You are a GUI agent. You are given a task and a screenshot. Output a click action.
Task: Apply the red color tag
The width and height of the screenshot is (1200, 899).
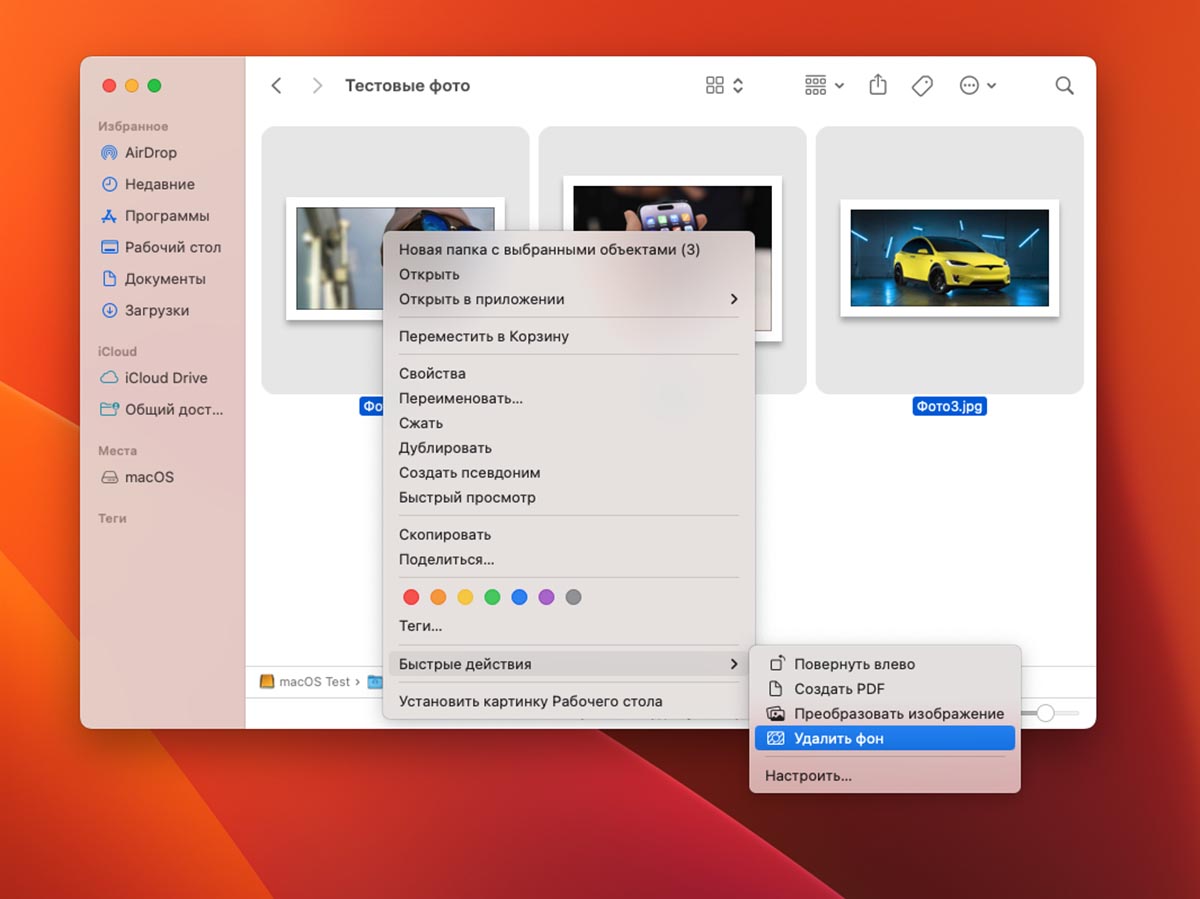(411, 597)
